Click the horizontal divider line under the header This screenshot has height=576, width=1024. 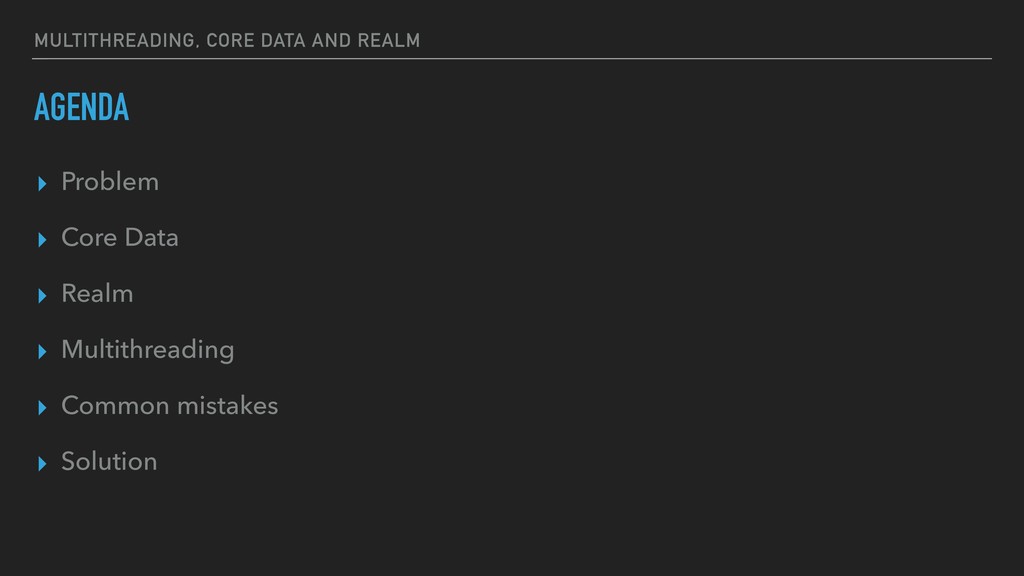click(512, 59)
